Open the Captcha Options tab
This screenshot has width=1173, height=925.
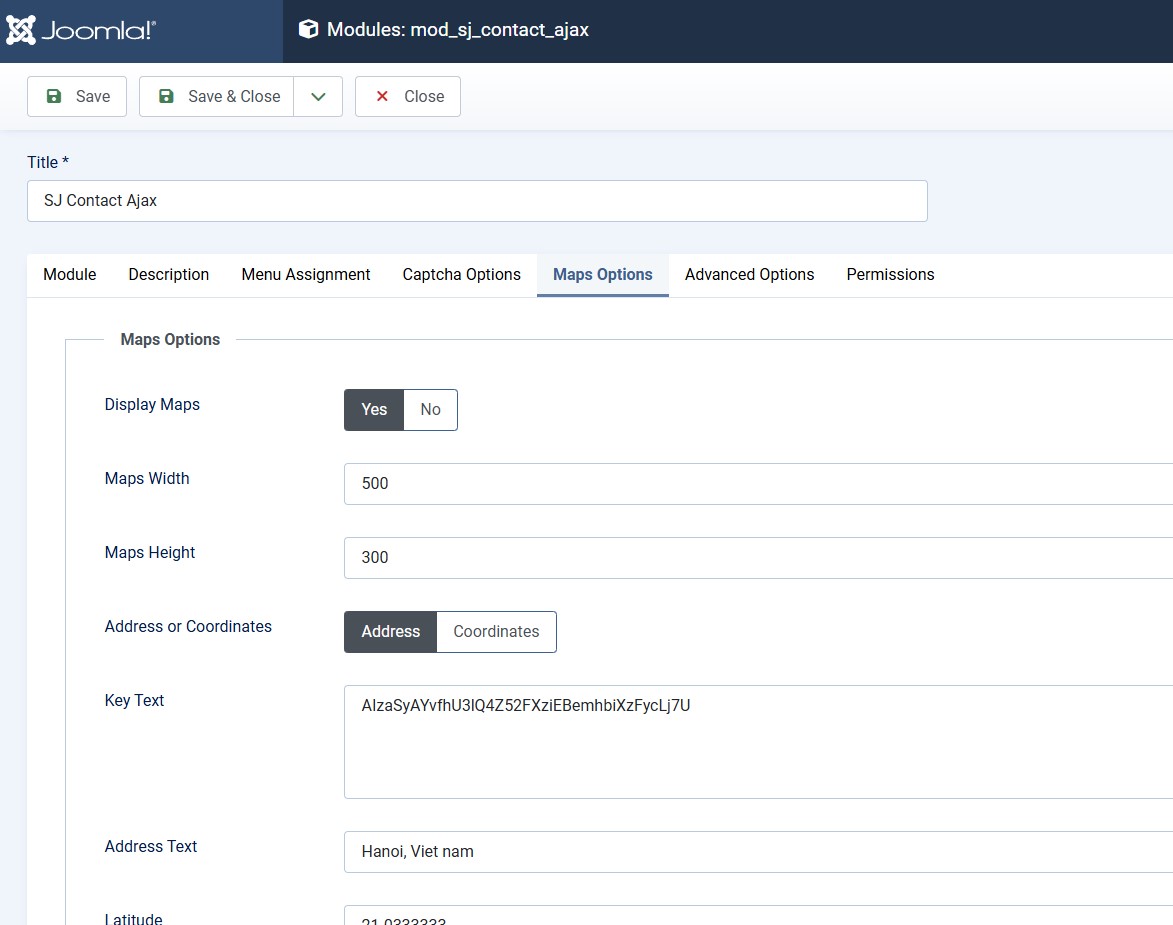pos(461,275)
